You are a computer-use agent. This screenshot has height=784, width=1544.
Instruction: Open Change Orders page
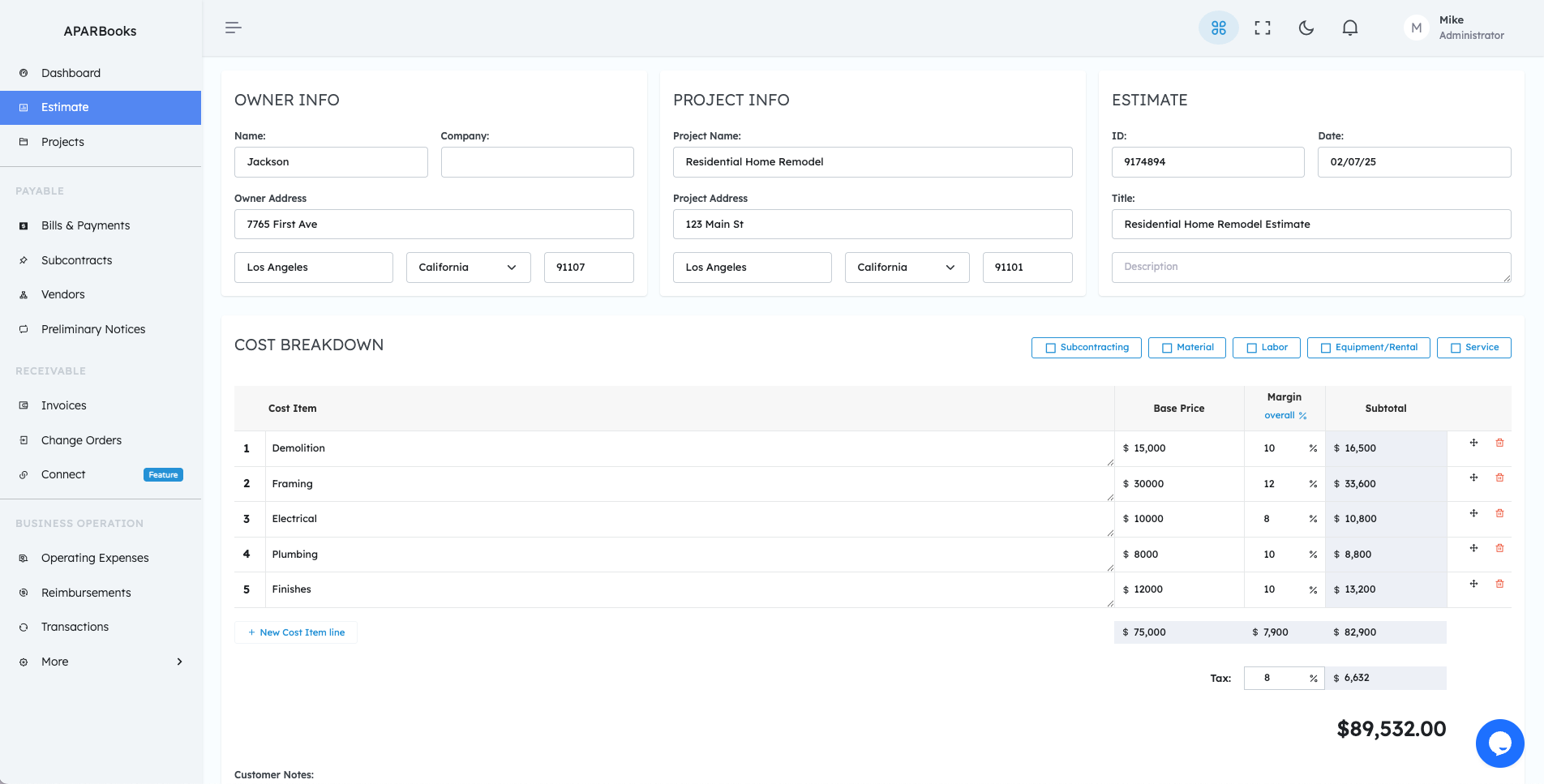coord(81,440)
